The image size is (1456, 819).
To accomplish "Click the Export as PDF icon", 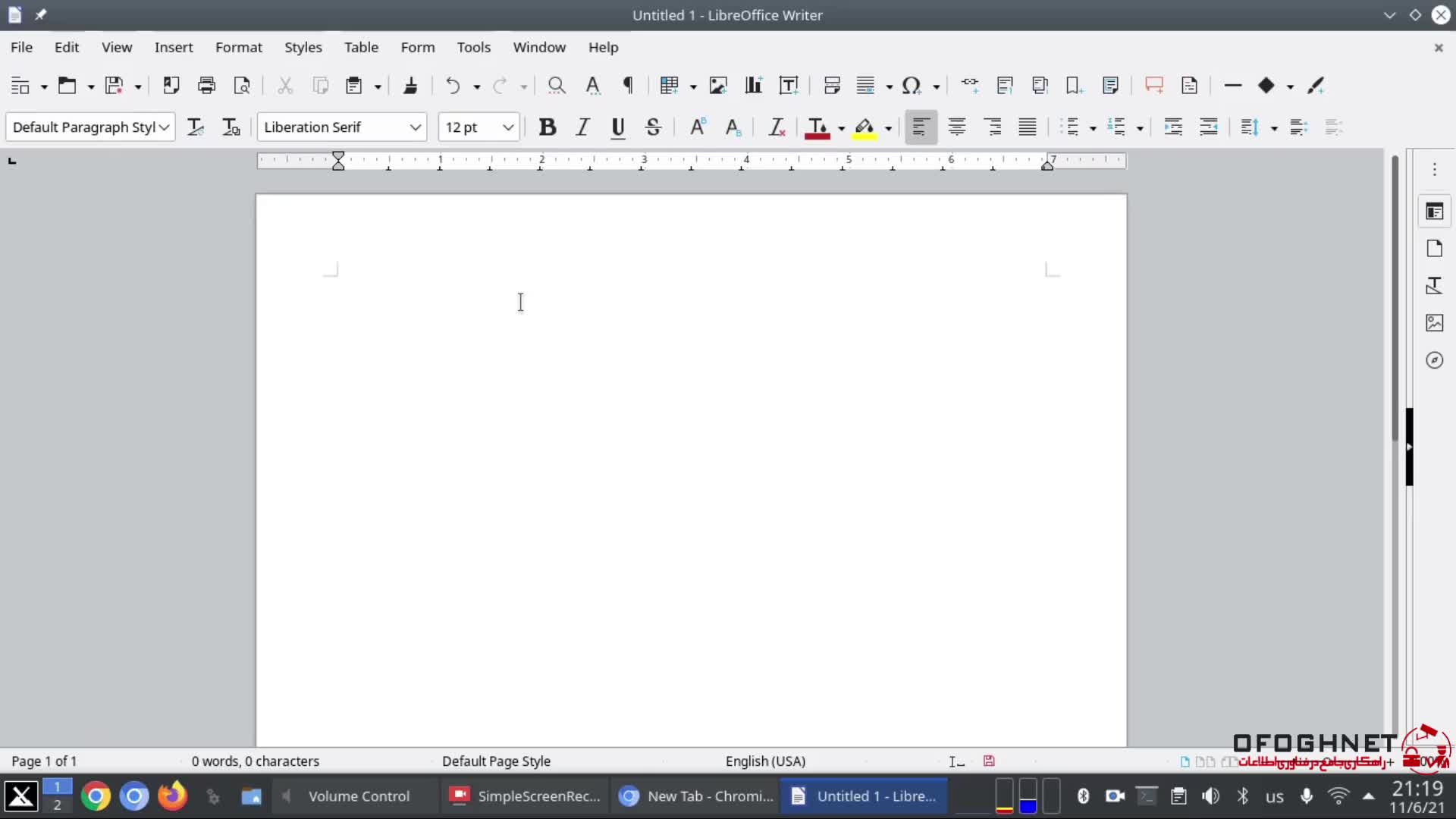I will [x=171, y=86].
